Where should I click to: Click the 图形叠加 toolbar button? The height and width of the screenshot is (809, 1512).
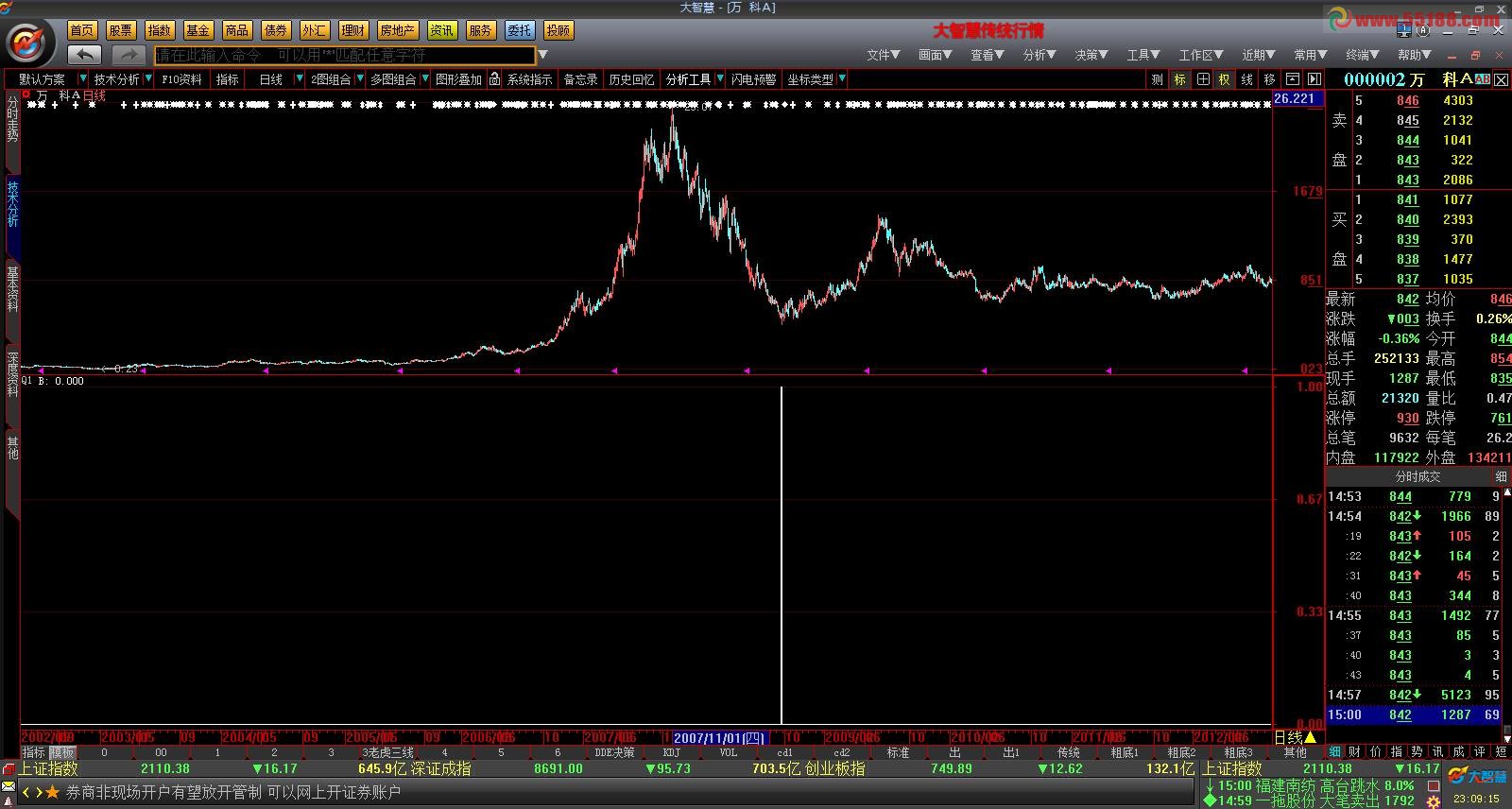click(458, 79)
